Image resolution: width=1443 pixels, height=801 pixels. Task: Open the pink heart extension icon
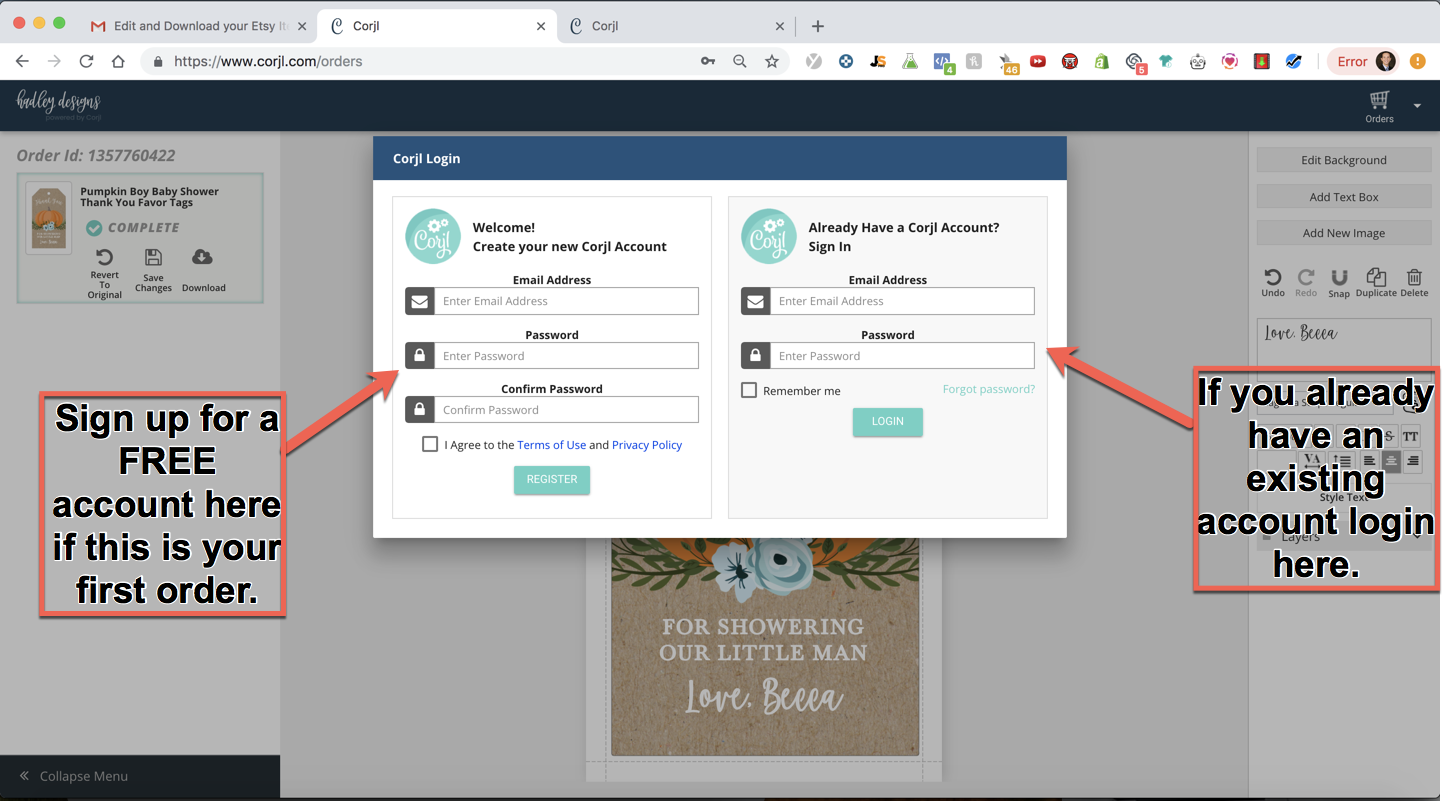(x=1230, y=61)
